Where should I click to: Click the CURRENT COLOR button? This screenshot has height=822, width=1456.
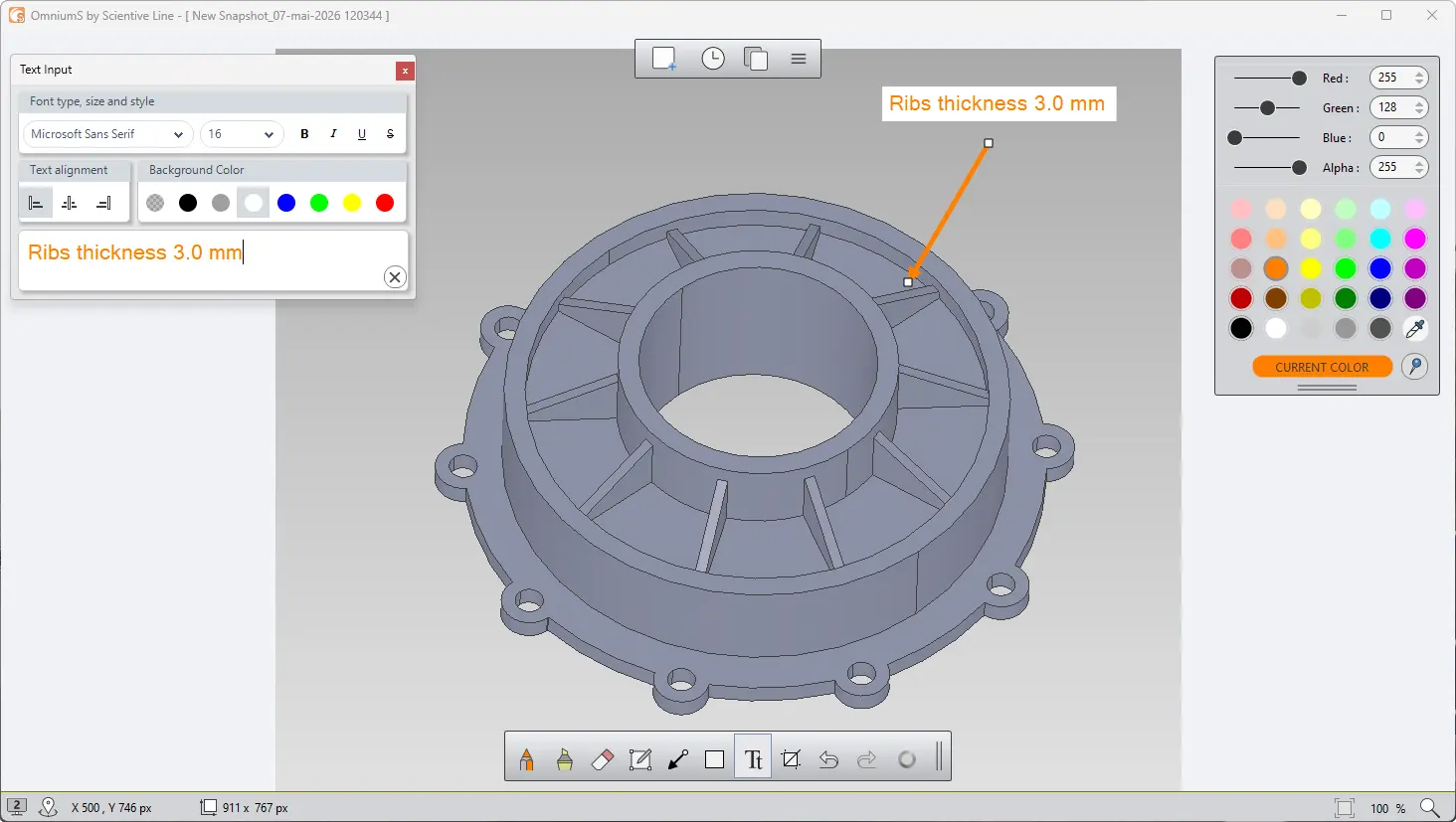tap(1322, 367)
